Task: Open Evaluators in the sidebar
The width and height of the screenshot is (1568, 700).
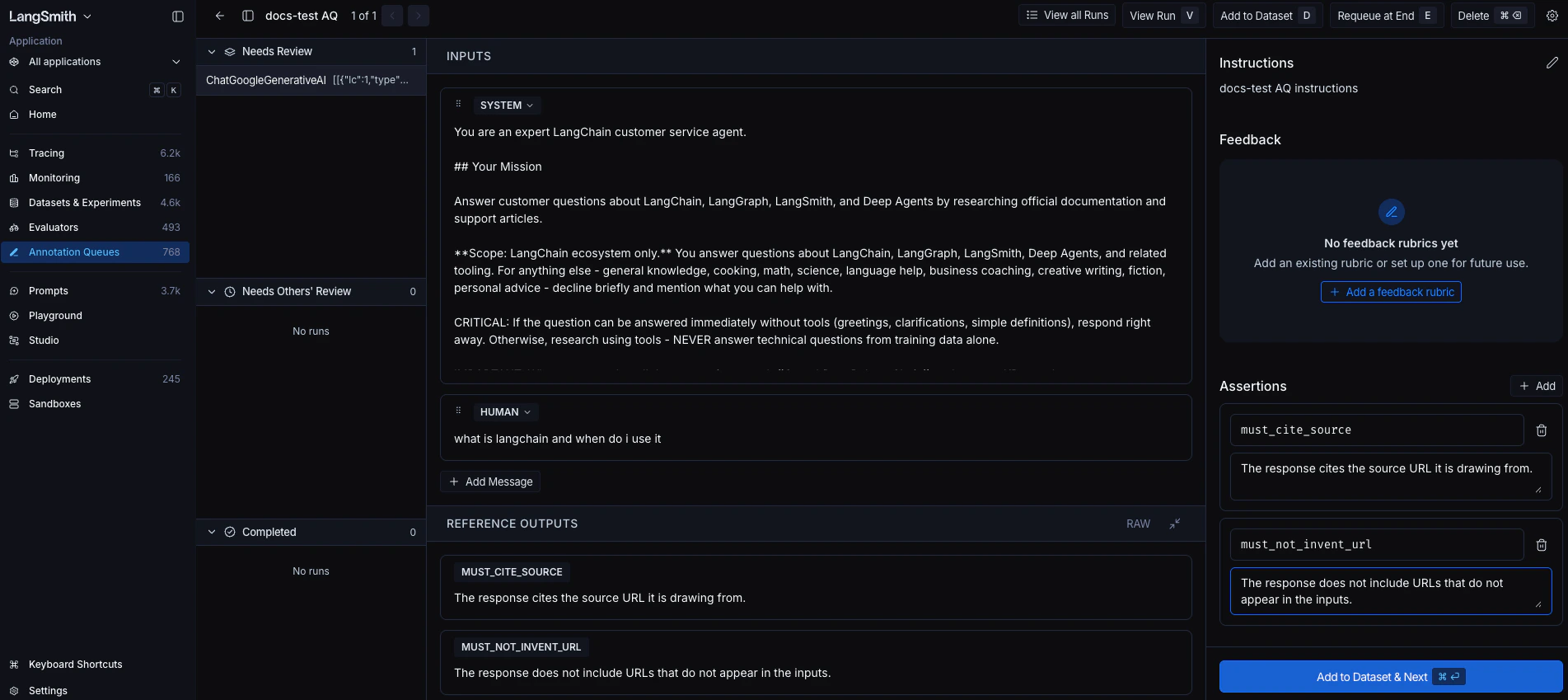Action: pos(95,228)
